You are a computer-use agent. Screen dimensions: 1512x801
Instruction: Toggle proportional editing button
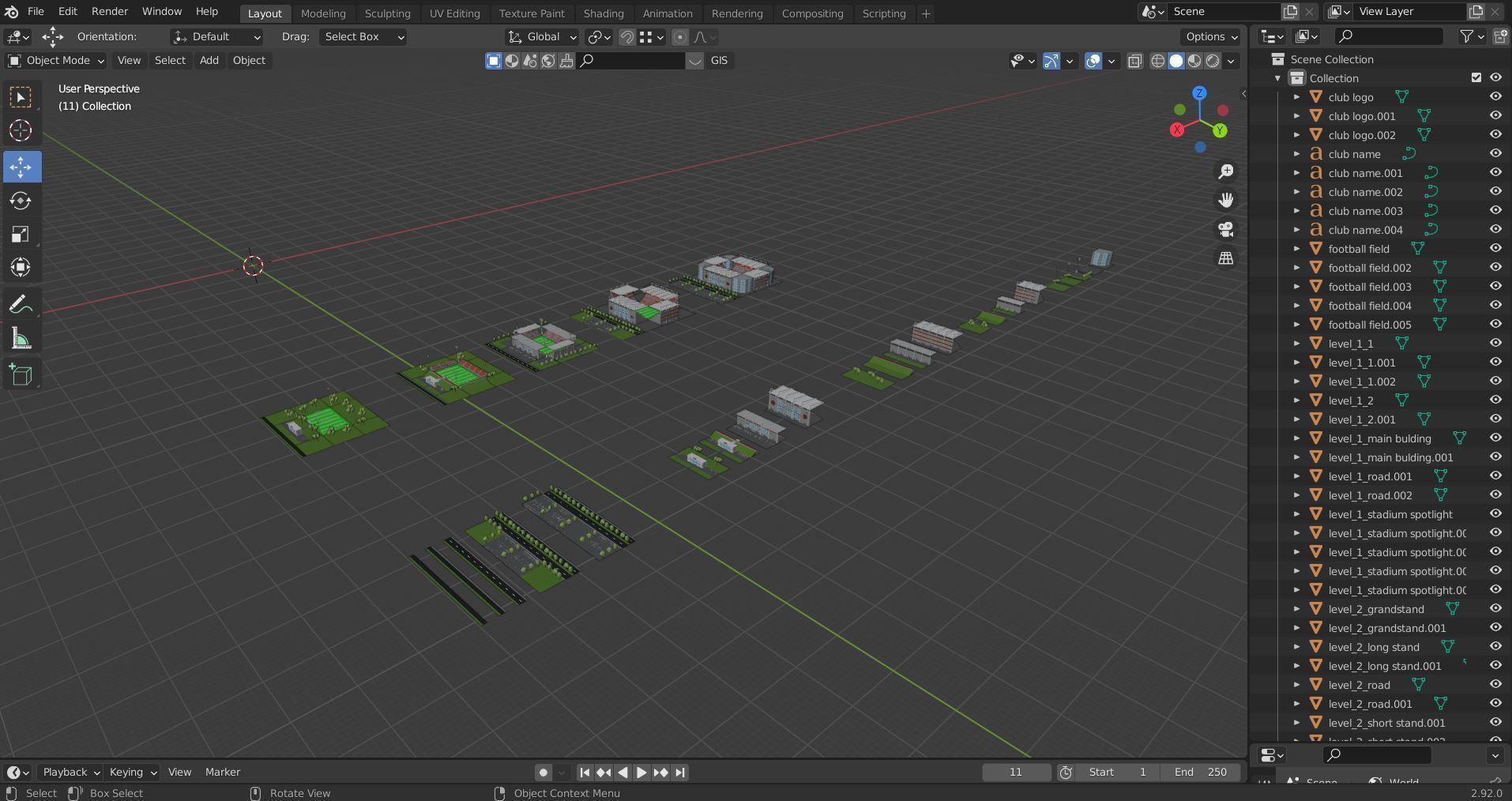click(x=680, y=37)
